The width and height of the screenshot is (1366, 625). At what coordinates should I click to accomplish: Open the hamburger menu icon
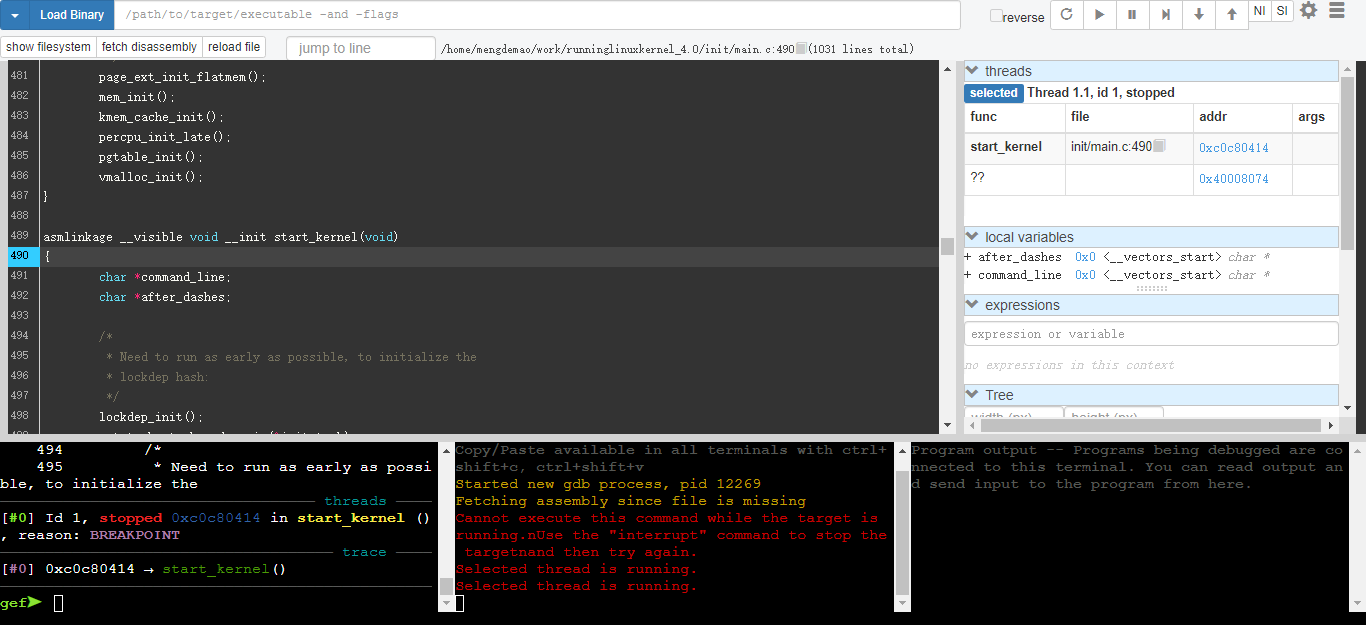[x=1337, y=11]
